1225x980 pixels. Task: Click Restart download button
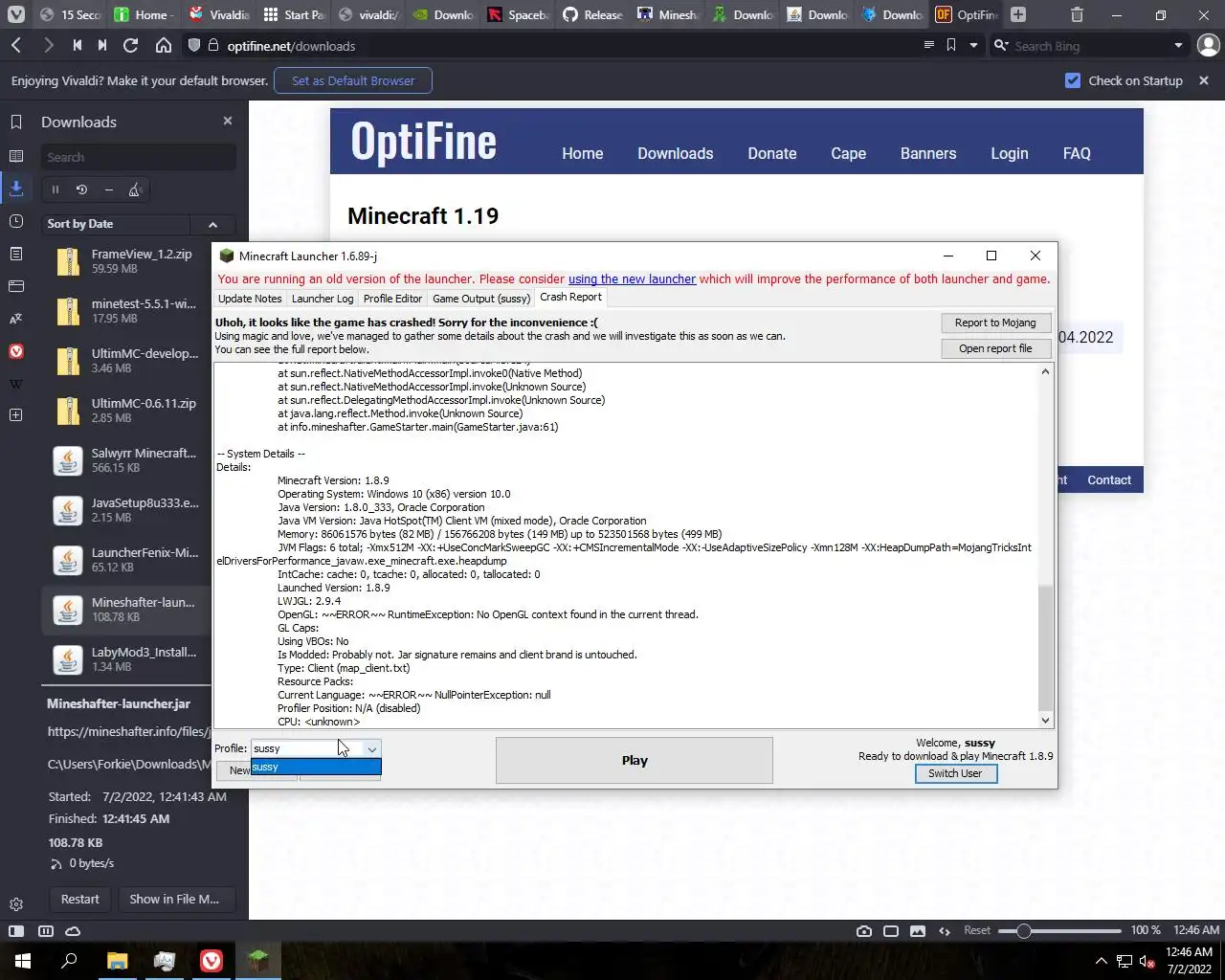point(80,899)
